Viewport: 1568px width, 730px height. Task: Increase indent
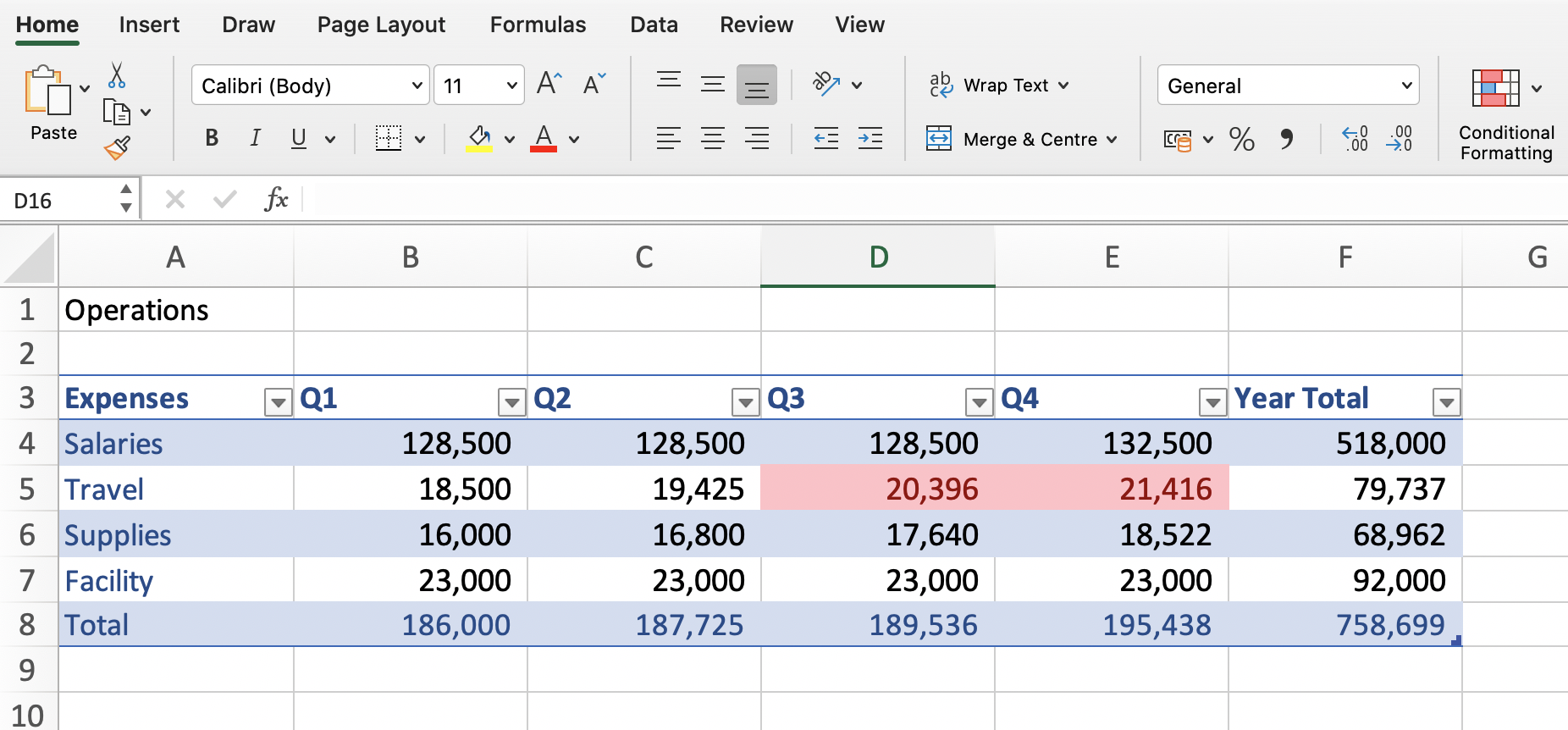coord(870,138)
